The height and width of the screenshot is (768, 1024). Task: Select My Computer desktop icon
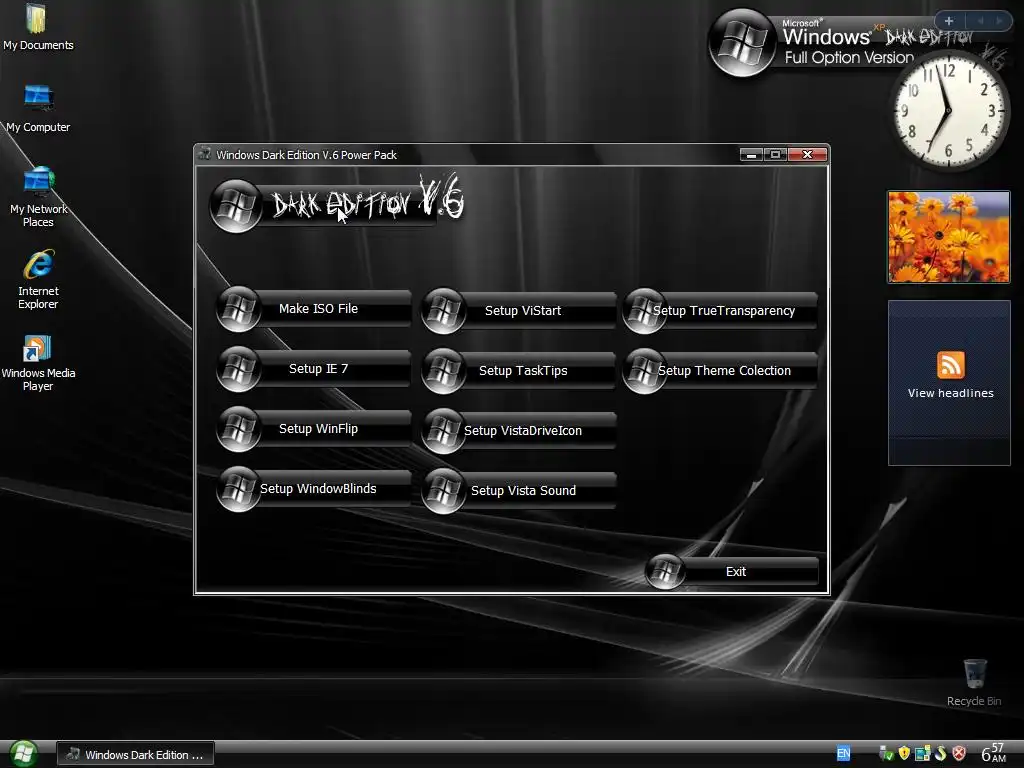click(38, 109)
